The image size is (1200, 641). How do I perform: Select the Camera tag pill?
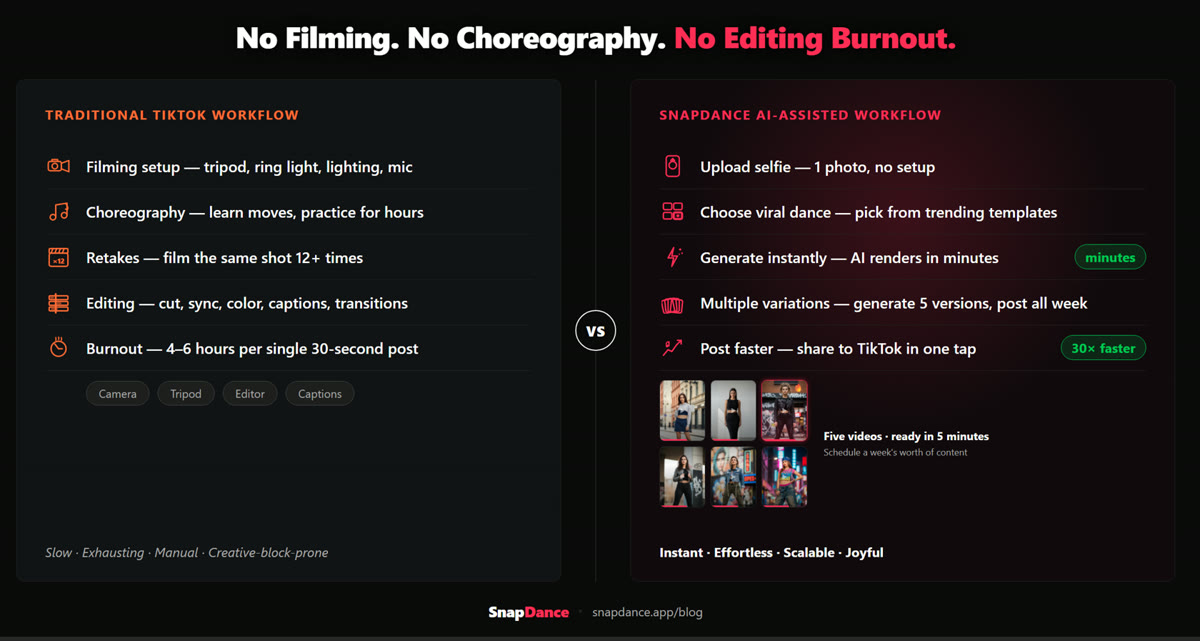point(118,394)
